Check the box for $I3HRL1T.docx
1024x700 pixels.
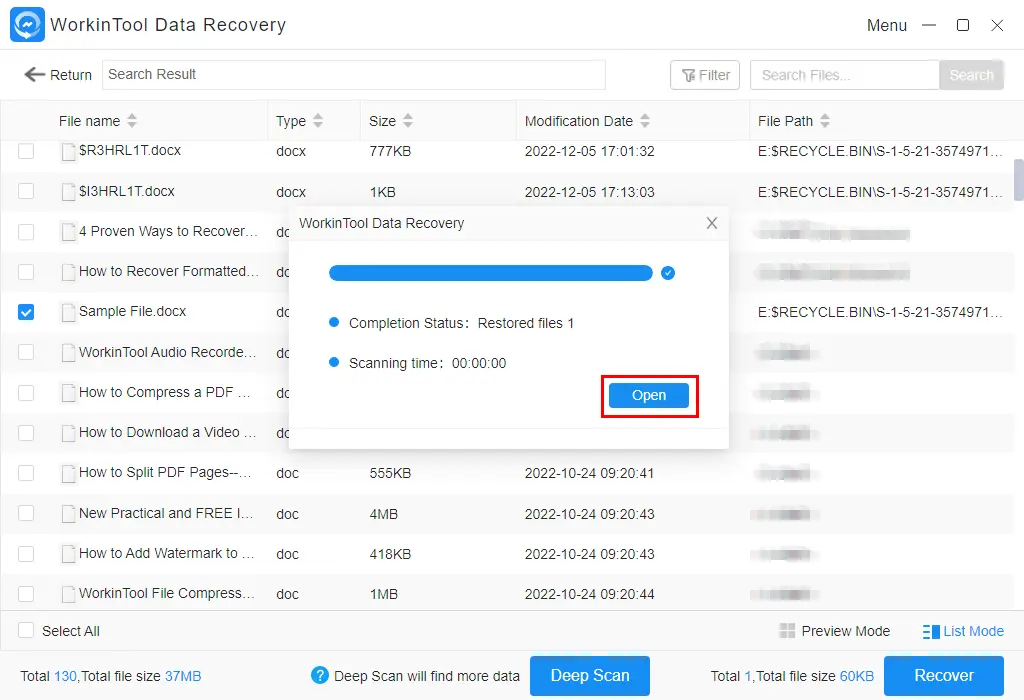coord(26,191)
